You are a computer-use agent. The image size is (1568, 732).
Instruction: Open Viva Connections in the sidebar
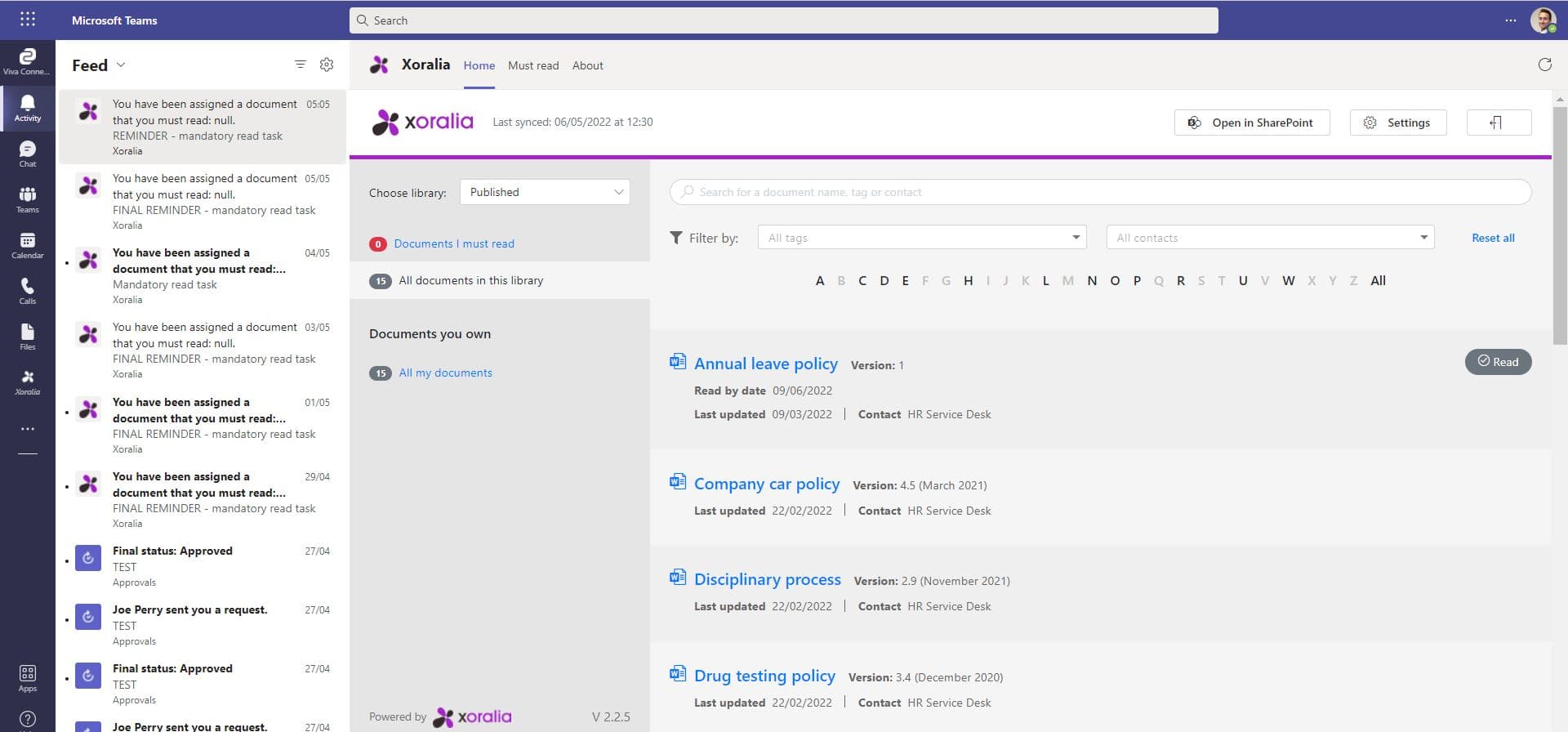(27, 62)
